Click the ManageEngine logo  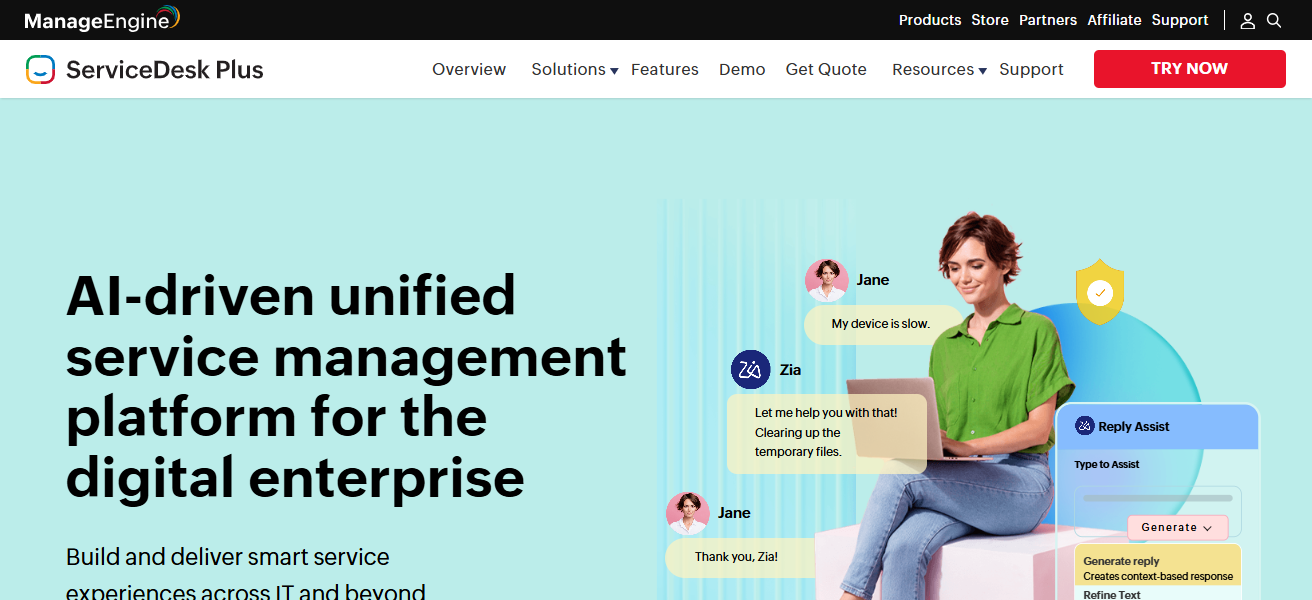point(102,19)
